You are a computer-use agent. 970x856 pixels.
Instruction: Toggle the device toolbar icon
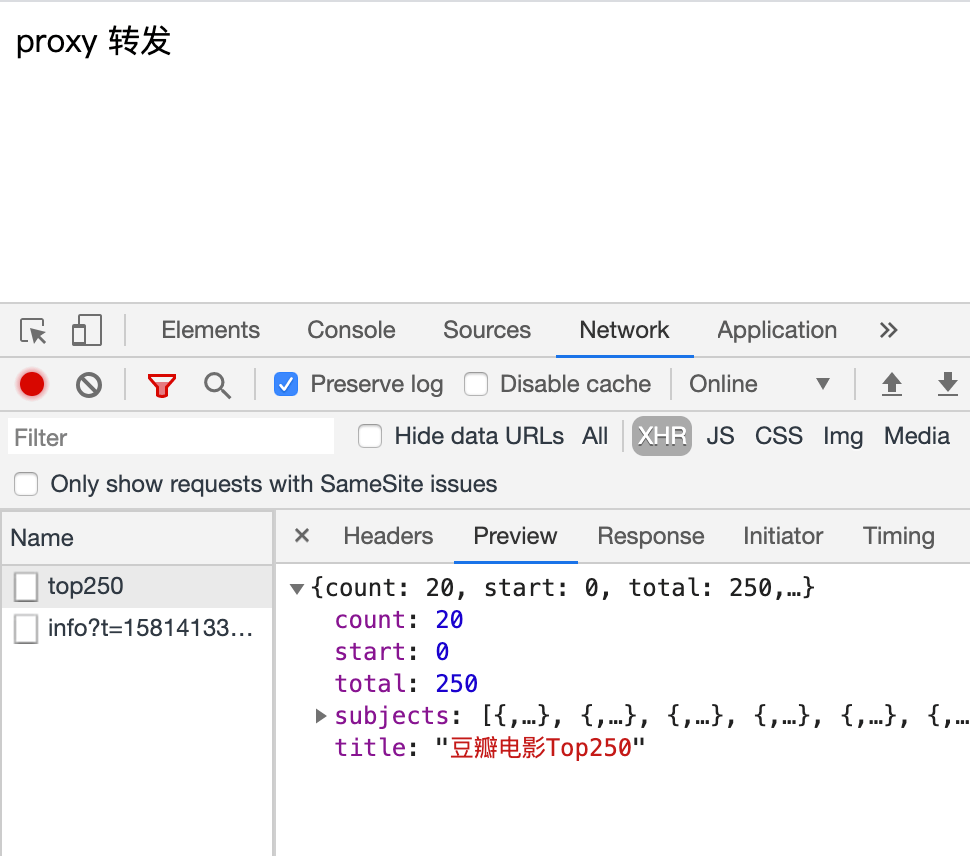coord(87,331)
